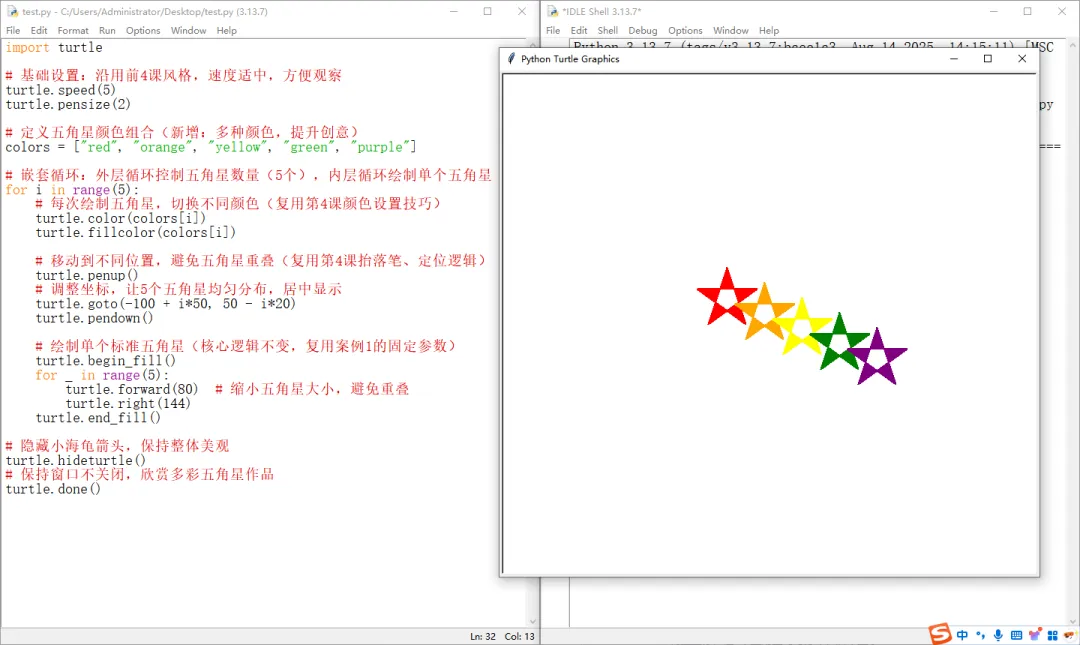Viewport: 1080px width, 645px height.
Task: Toggle Chinese/English input mode icon
Action: pyautogui.click(x=962, y=635)
